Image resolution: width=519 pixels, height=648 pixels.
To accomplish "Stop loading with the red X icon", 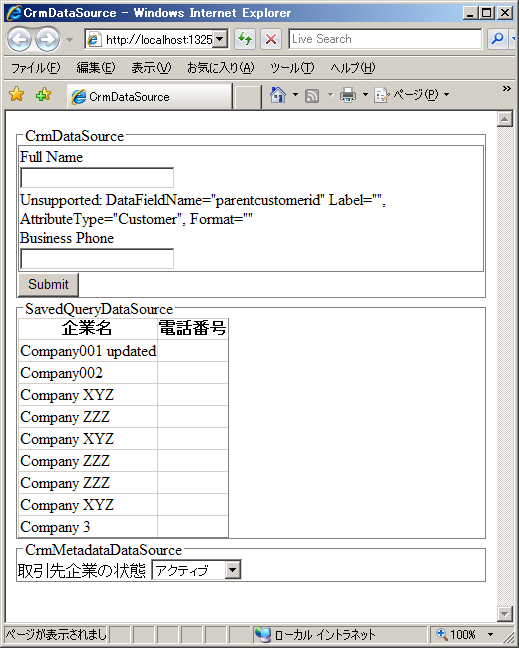I will coord(271,39).
